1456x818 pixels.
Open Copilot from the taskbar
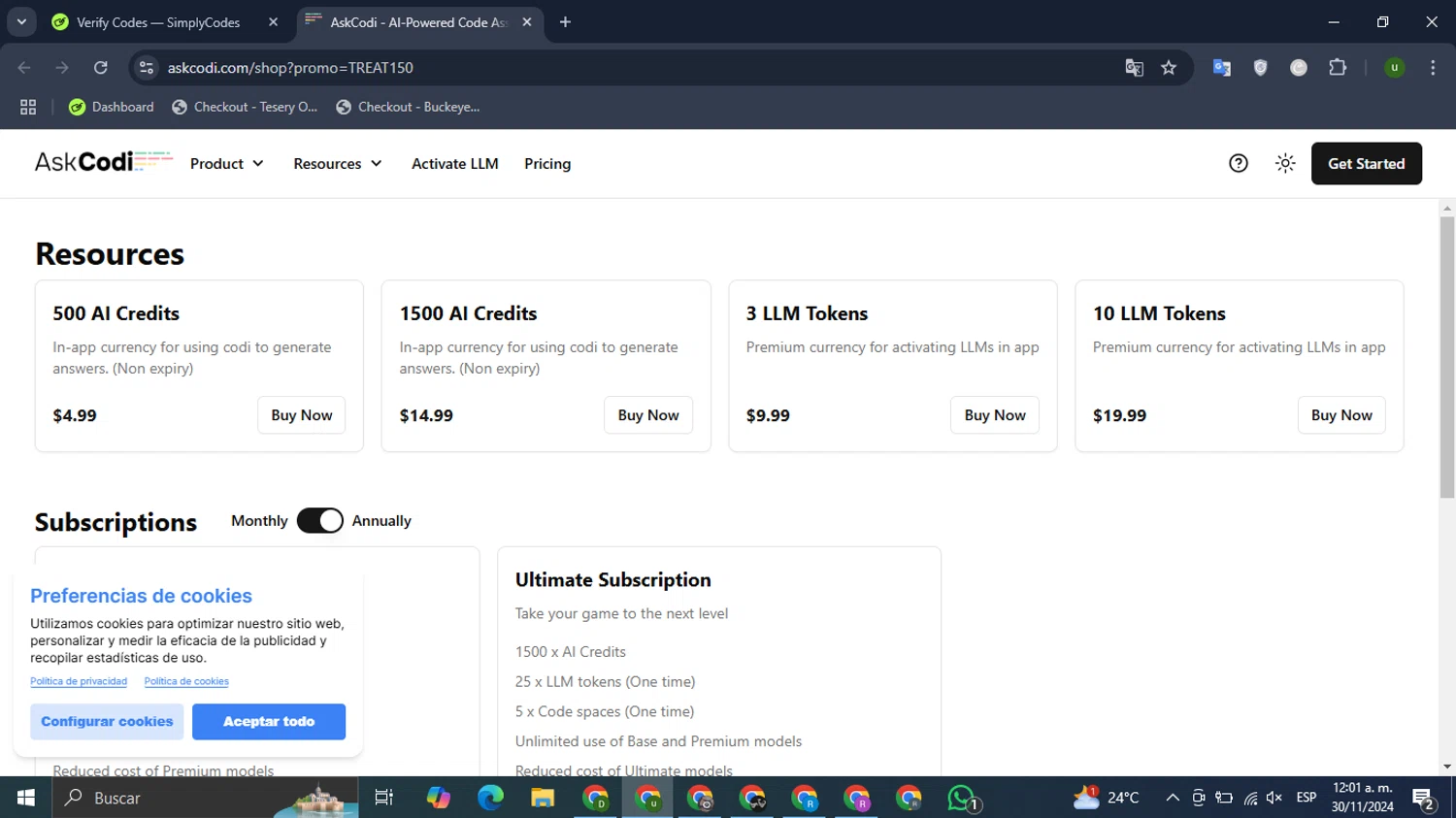pyautogui.click(x=438, y=798)
